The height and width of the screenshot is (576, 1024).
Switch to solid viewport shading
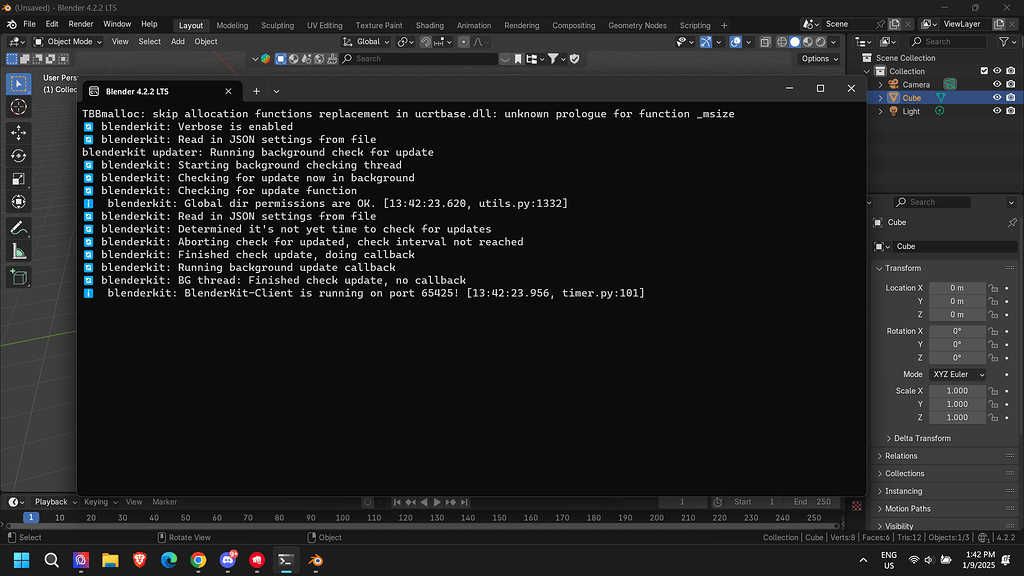click(795, 42)
